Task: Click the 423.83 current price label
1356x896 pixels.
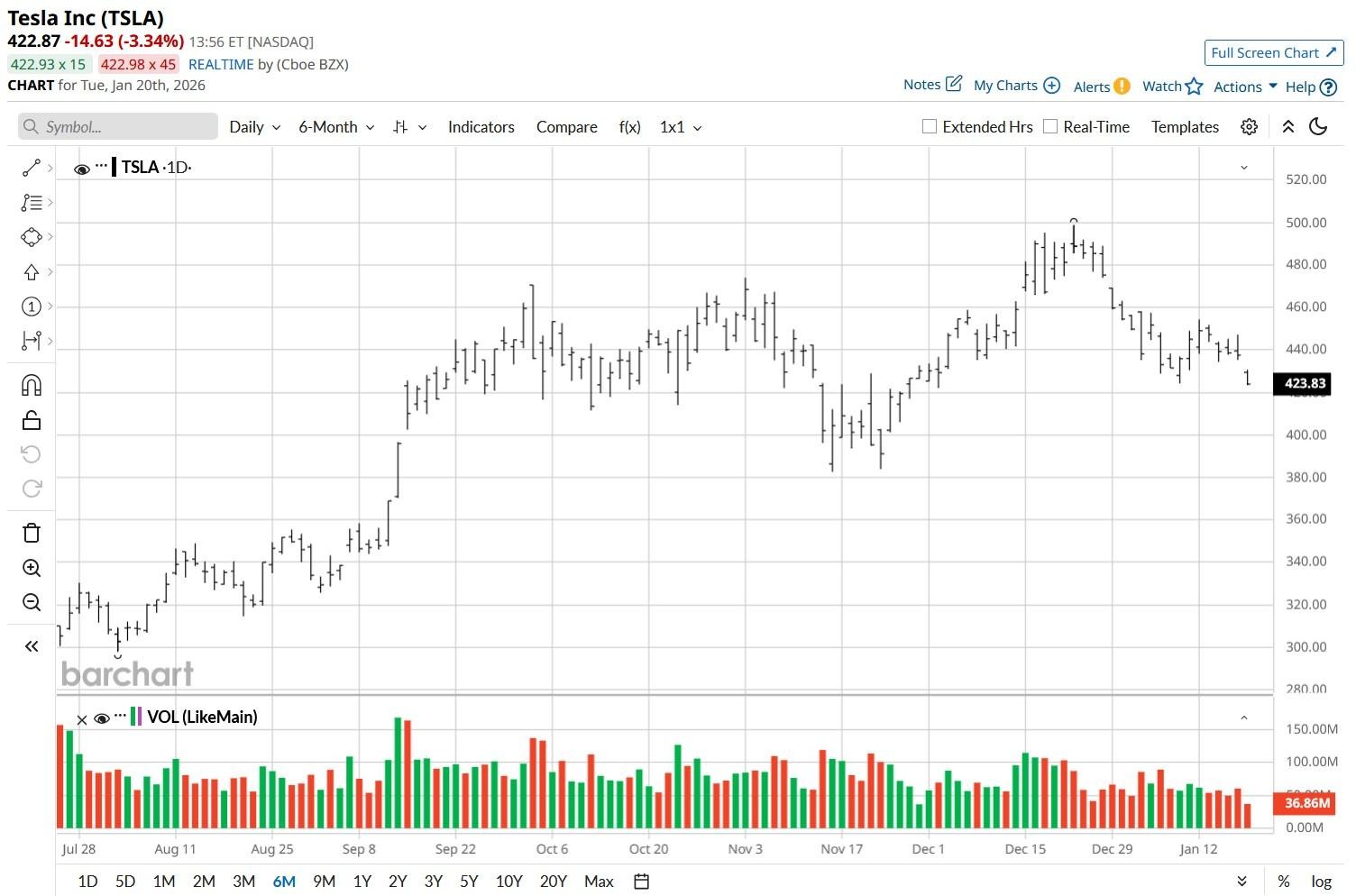Action: 1301,383
